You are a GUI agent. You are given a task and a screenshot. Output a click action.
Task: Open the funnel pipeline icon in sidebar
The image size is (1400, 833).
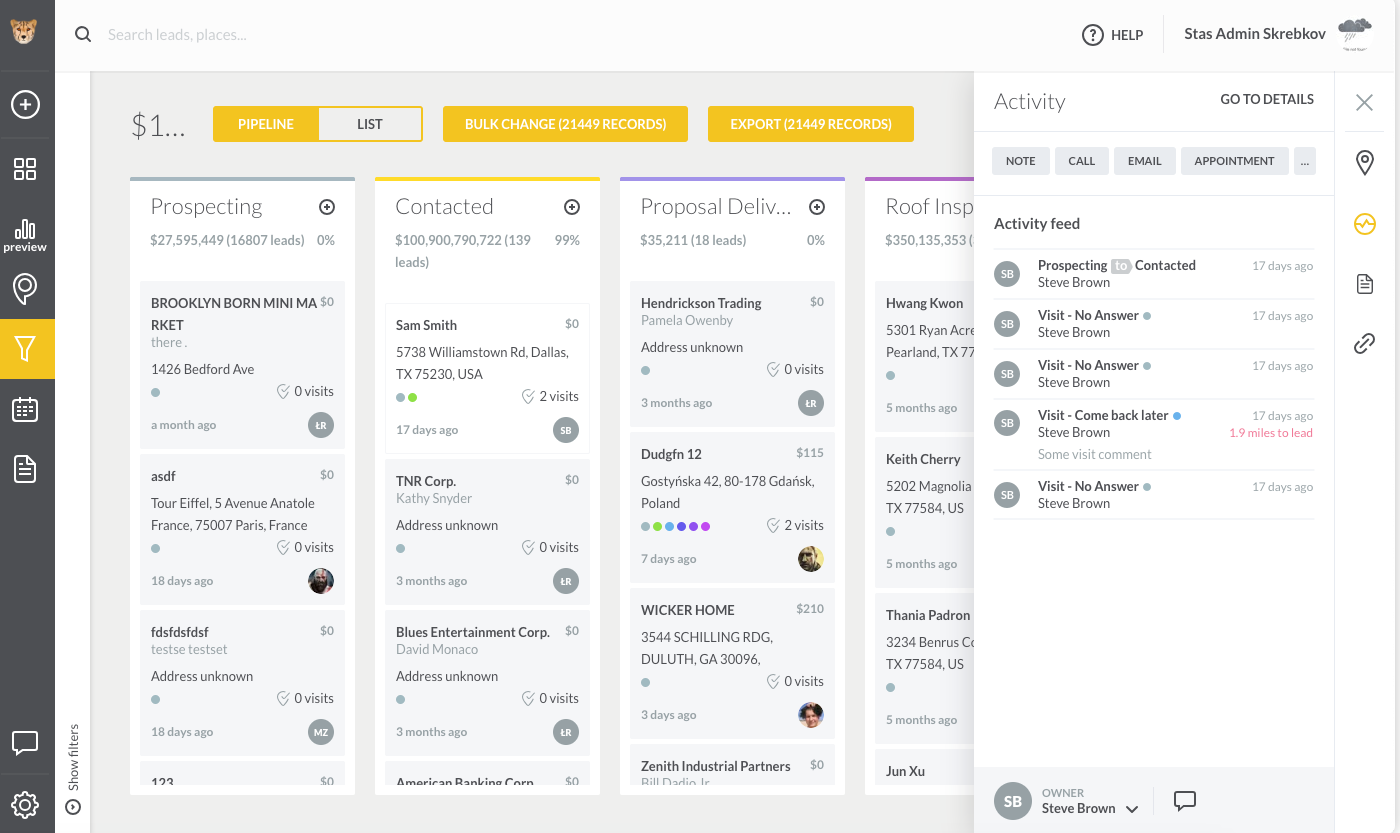tap(26, 349)
